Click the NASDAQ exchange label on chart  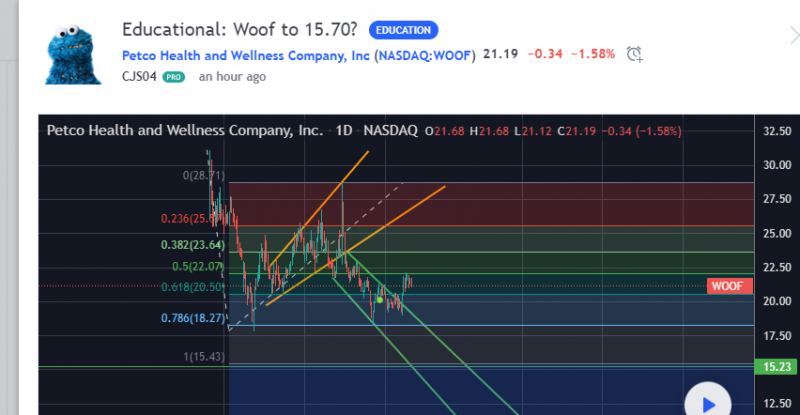390,131
